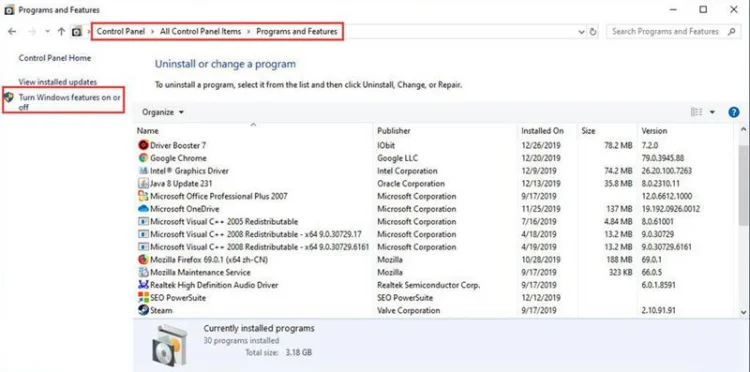Click the Driver Booster 7 program icon
The width and height of the screenshot is (750, 372).
point(143,145)
